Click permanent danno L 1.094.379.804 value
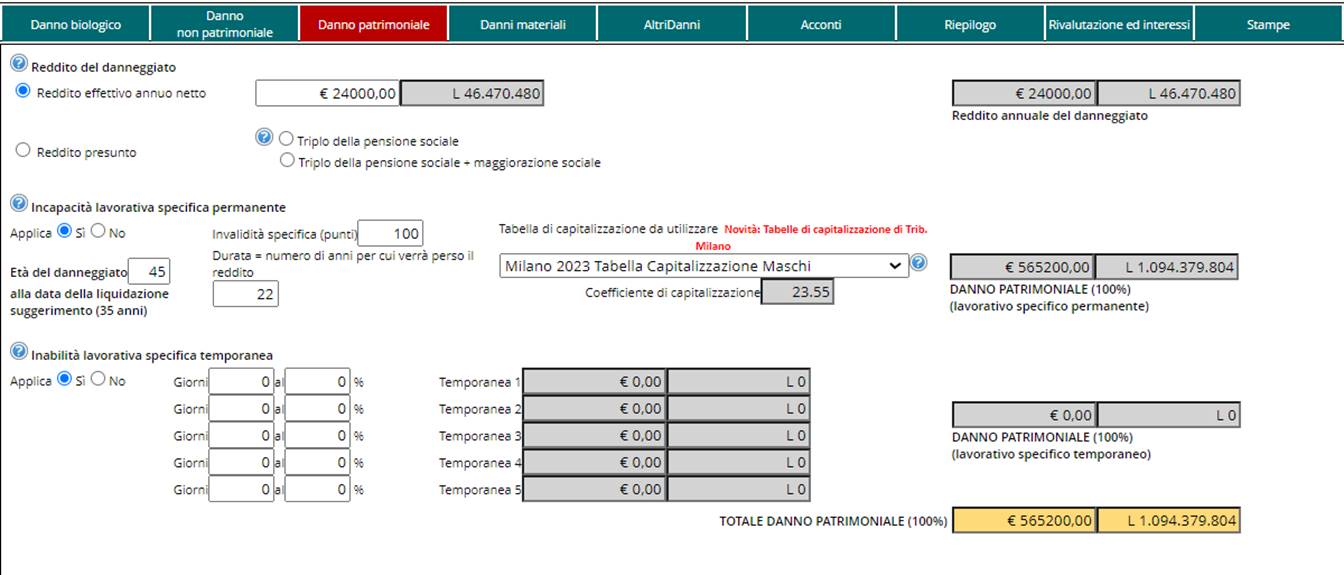This screenshot has width=1344, height=575. coord(1168,267)
